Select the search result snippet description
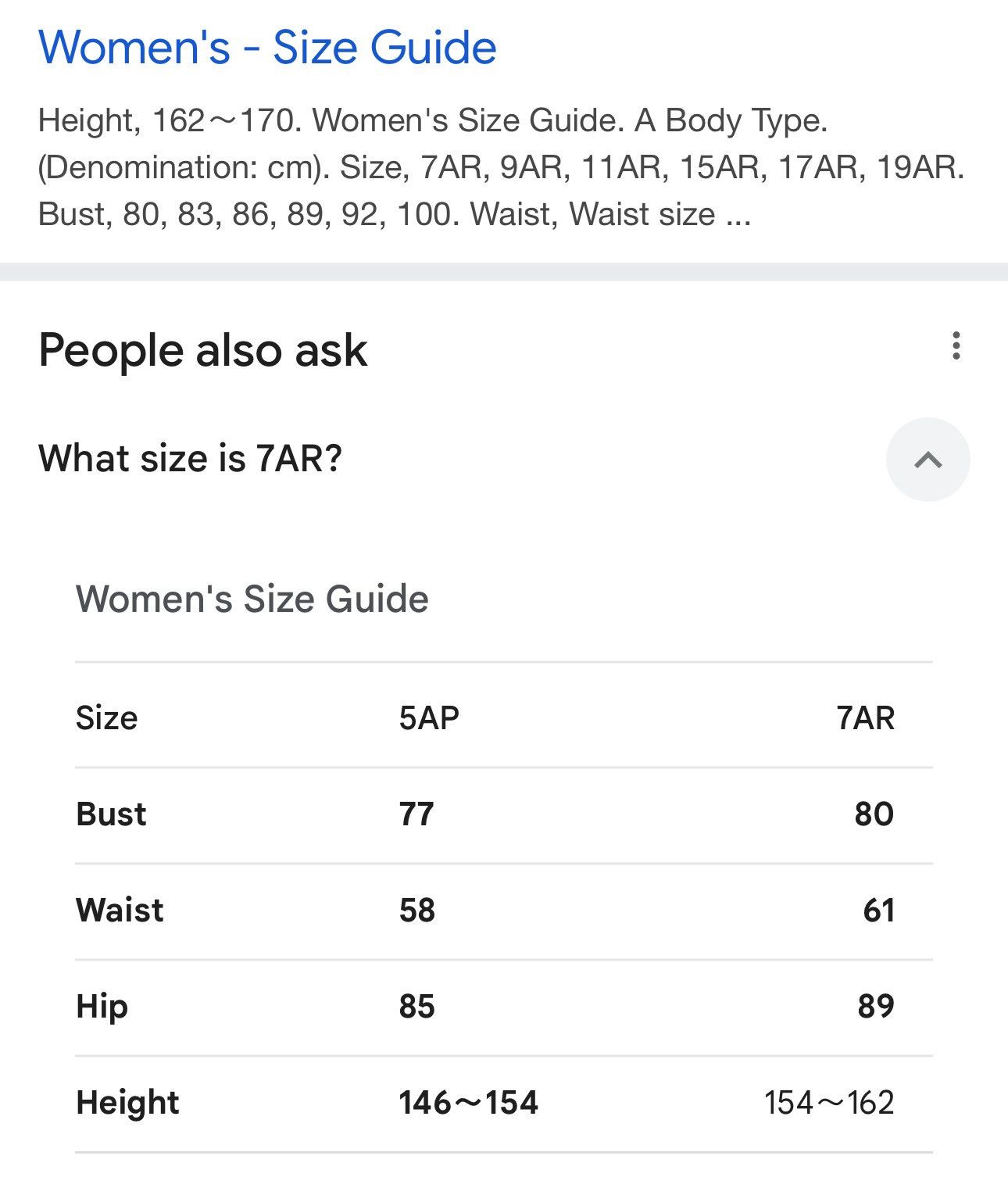Image resolution: width=1008 pixels, height=1195 pixels. 501,167
